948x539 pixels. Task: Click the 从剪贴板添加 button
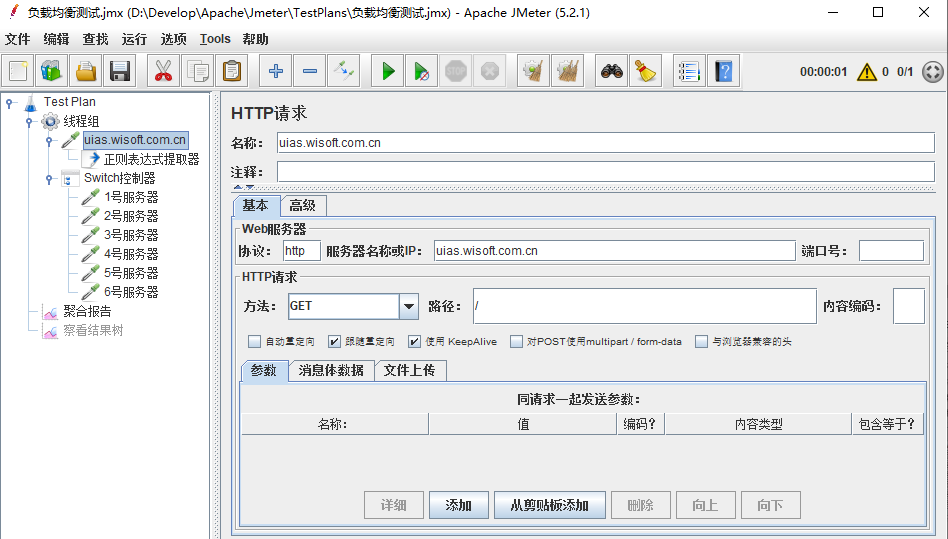pyautogui.click(x=550, y=505)
